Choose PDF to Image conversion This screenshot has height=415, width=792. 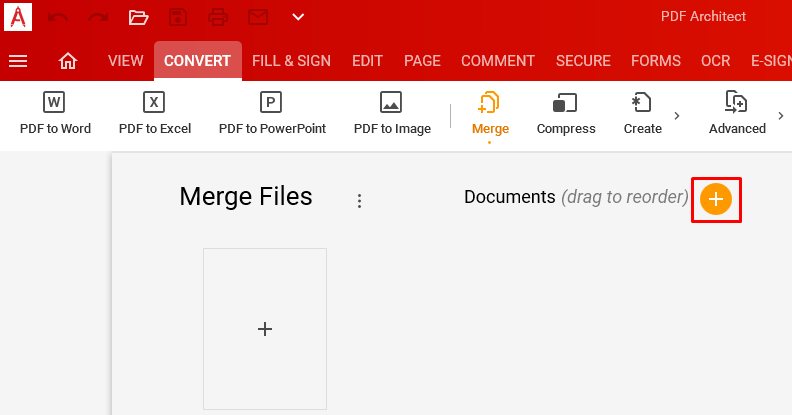click(392, 114)
